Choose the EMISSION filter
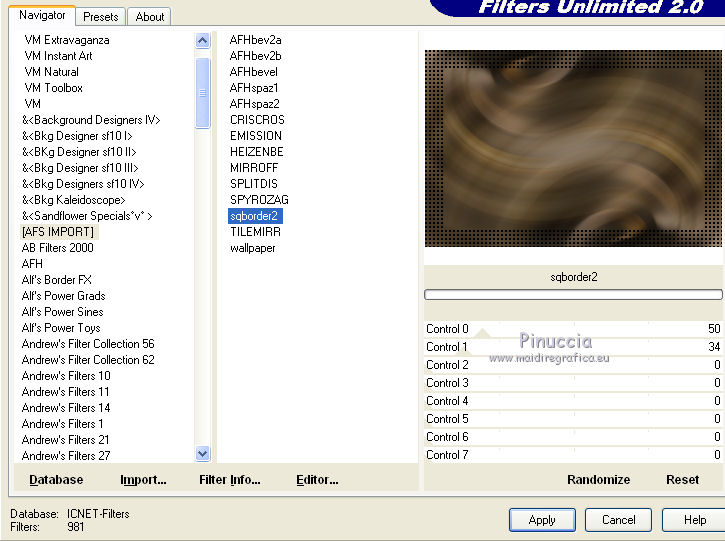The image size is (725, 541). [x=256, y=136]
